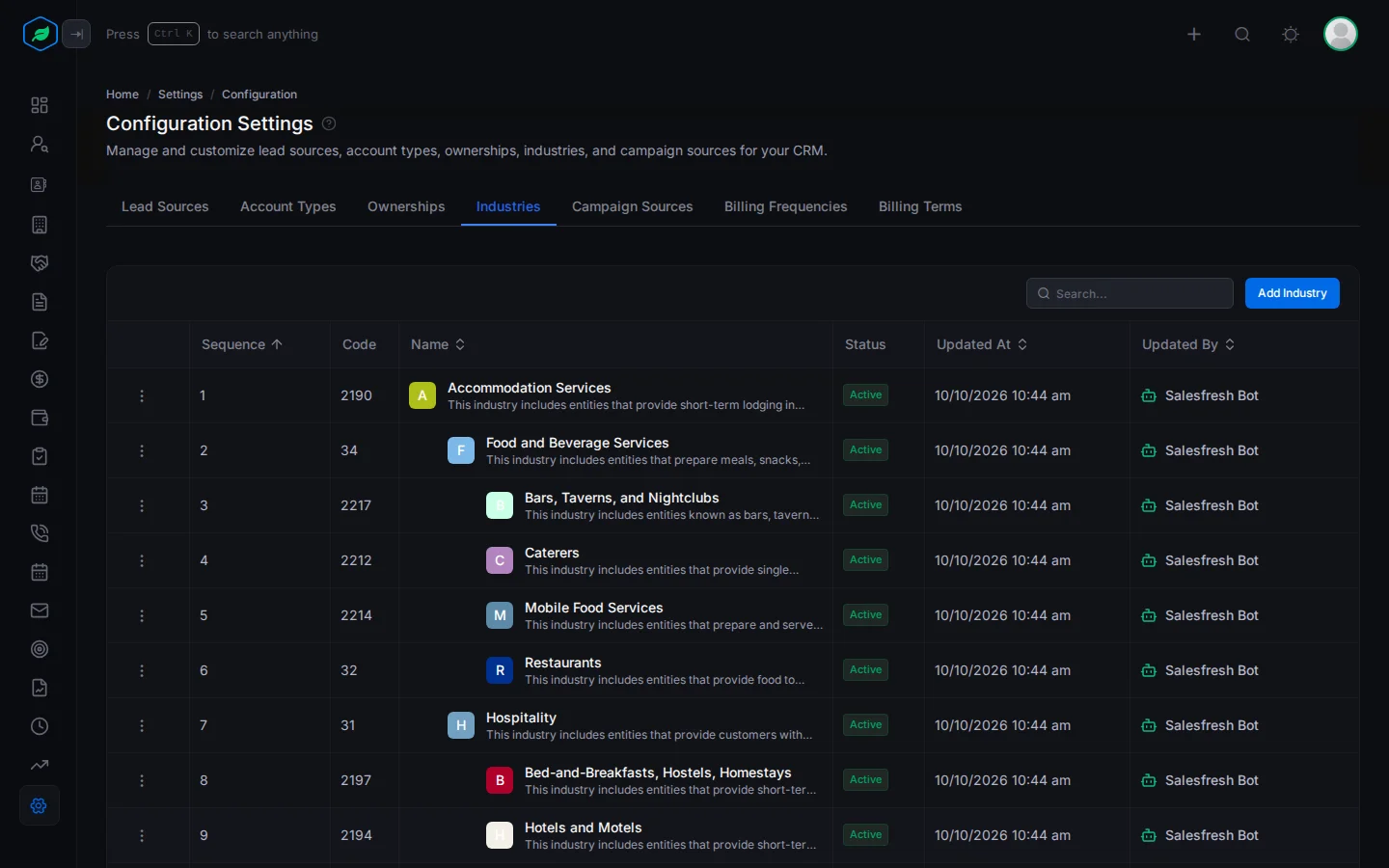Click the green leaf app logo
This screenshot has width=1389, height=868.
click(40, 34)
